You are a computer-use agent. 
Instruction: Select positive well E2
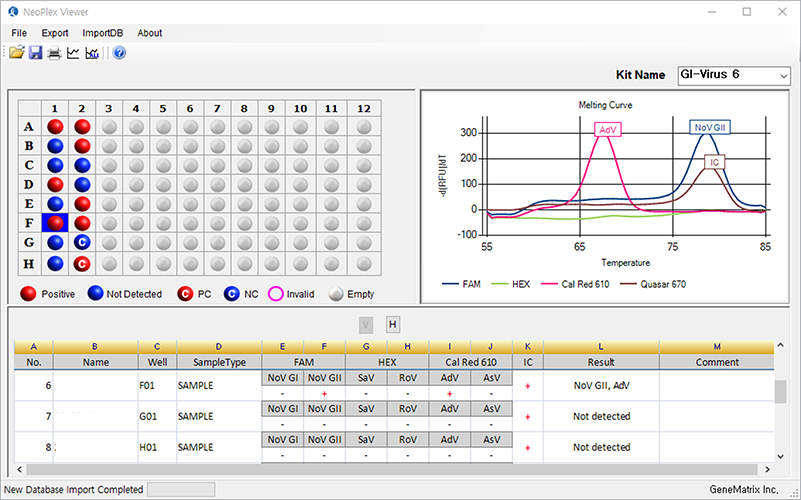pyautogui.click(x=82, y=204)
